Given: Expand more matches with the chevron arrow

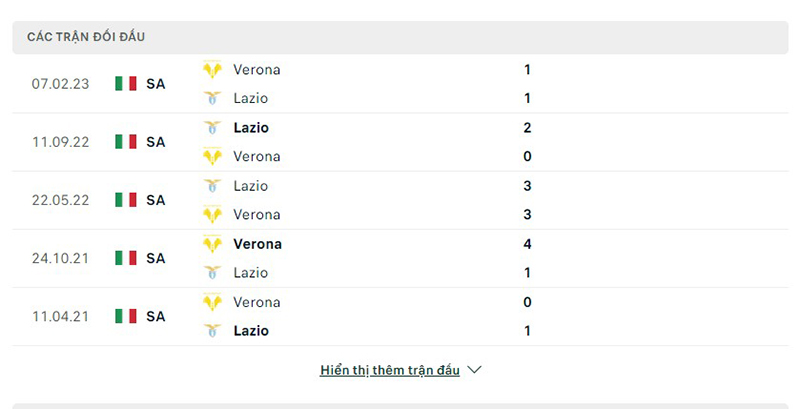Looking at the screenshot, I should (x=475, y=370).
